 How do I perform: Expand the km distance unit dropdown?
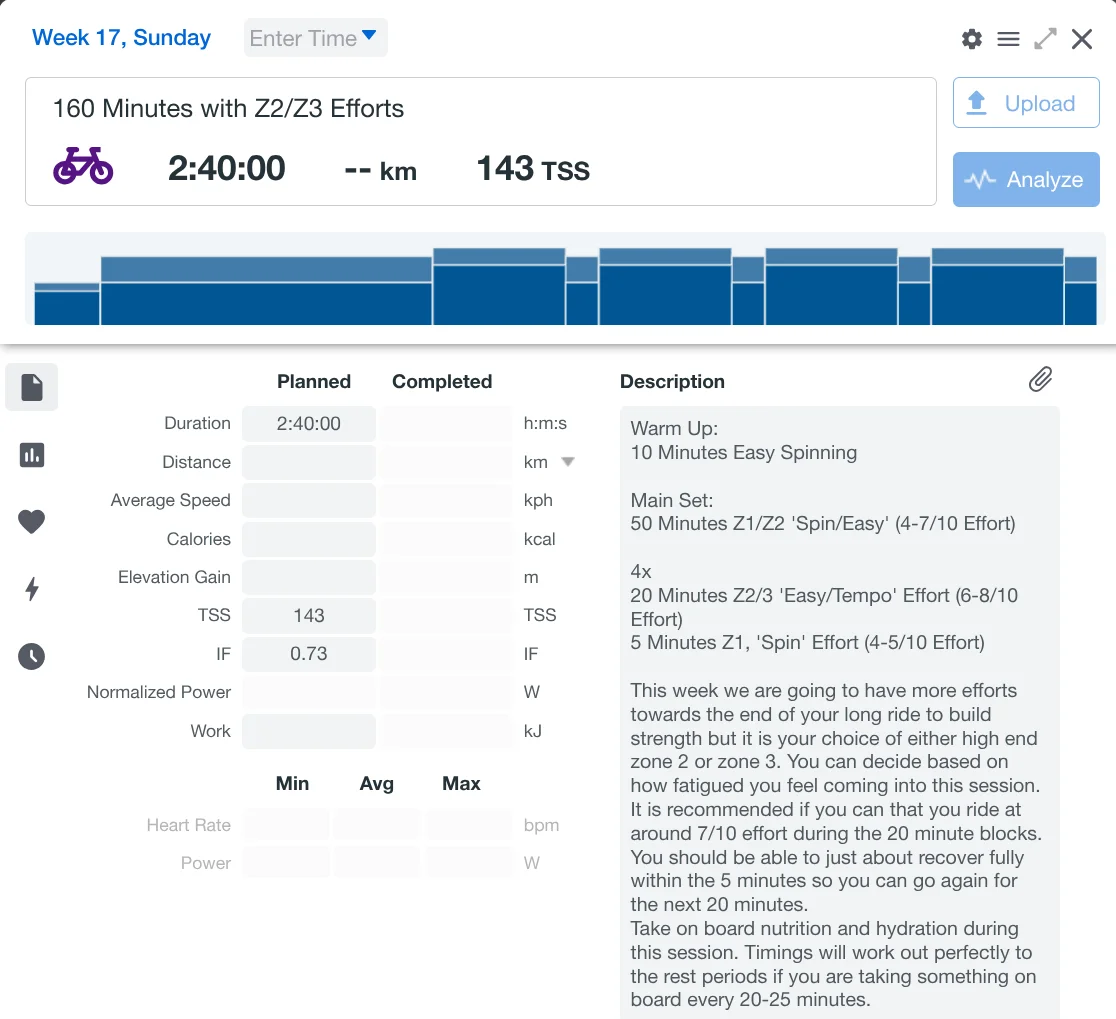pos(567,462)
